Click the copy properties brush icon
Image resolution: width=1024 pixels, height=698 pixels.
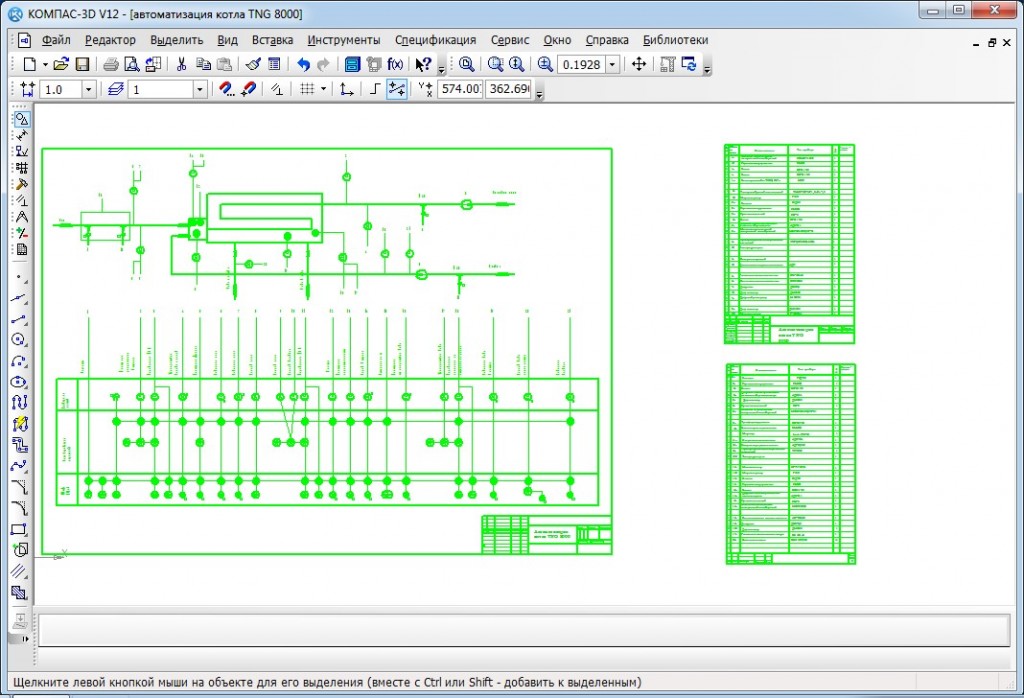coord(253,64)
